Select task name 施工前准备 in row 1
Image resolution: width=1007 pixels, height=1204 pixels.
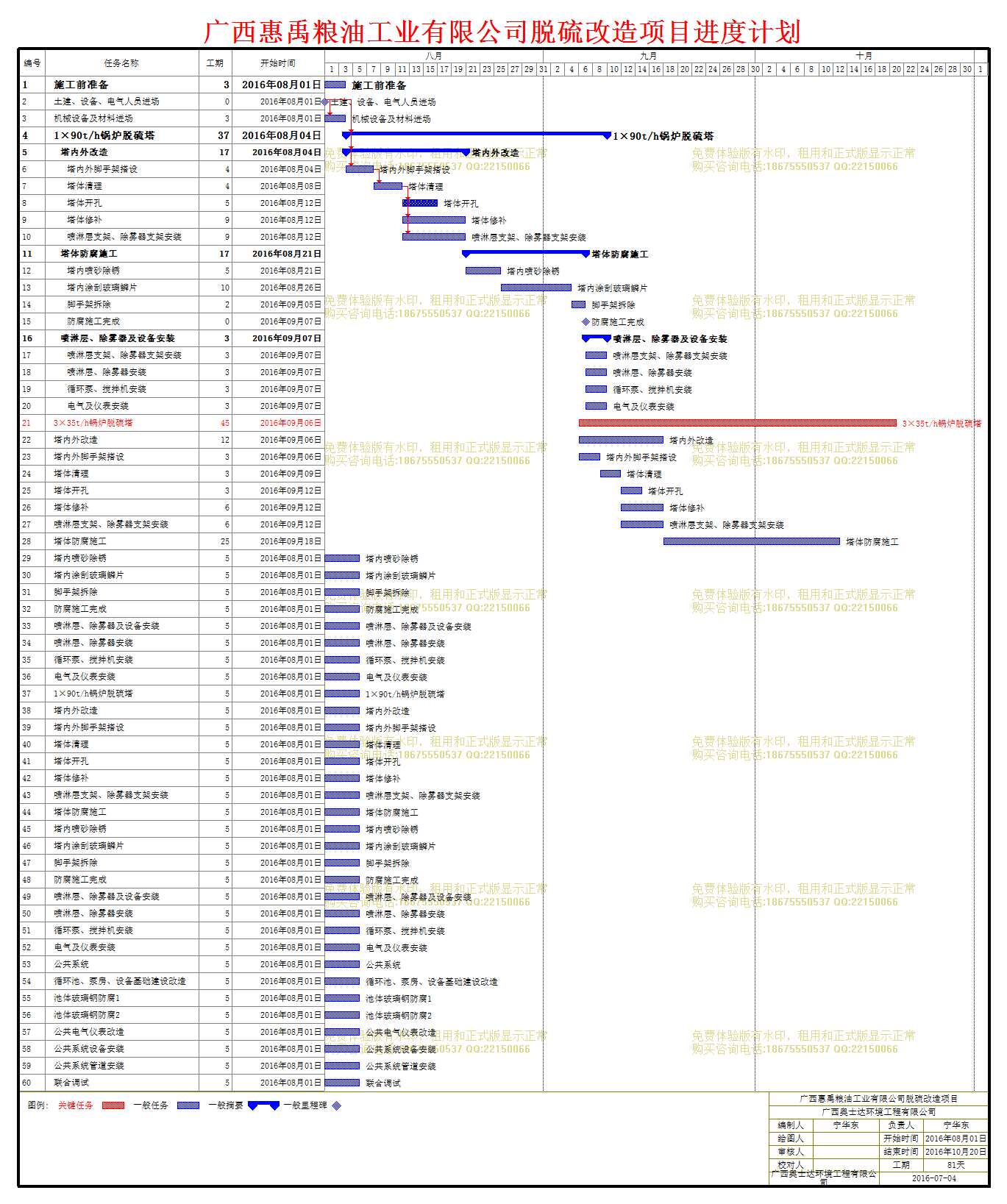pyautogui.click(x=81, y=85)
